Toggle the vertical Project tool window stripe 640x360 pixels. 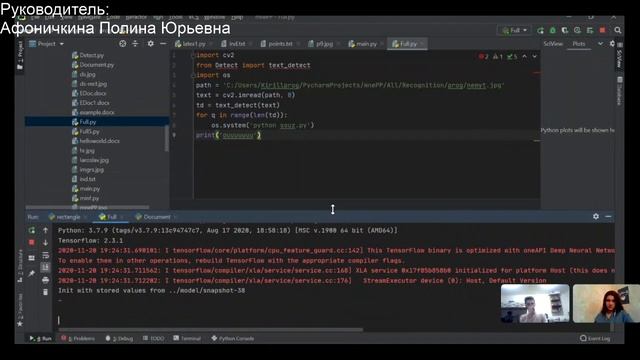[20, 55]
